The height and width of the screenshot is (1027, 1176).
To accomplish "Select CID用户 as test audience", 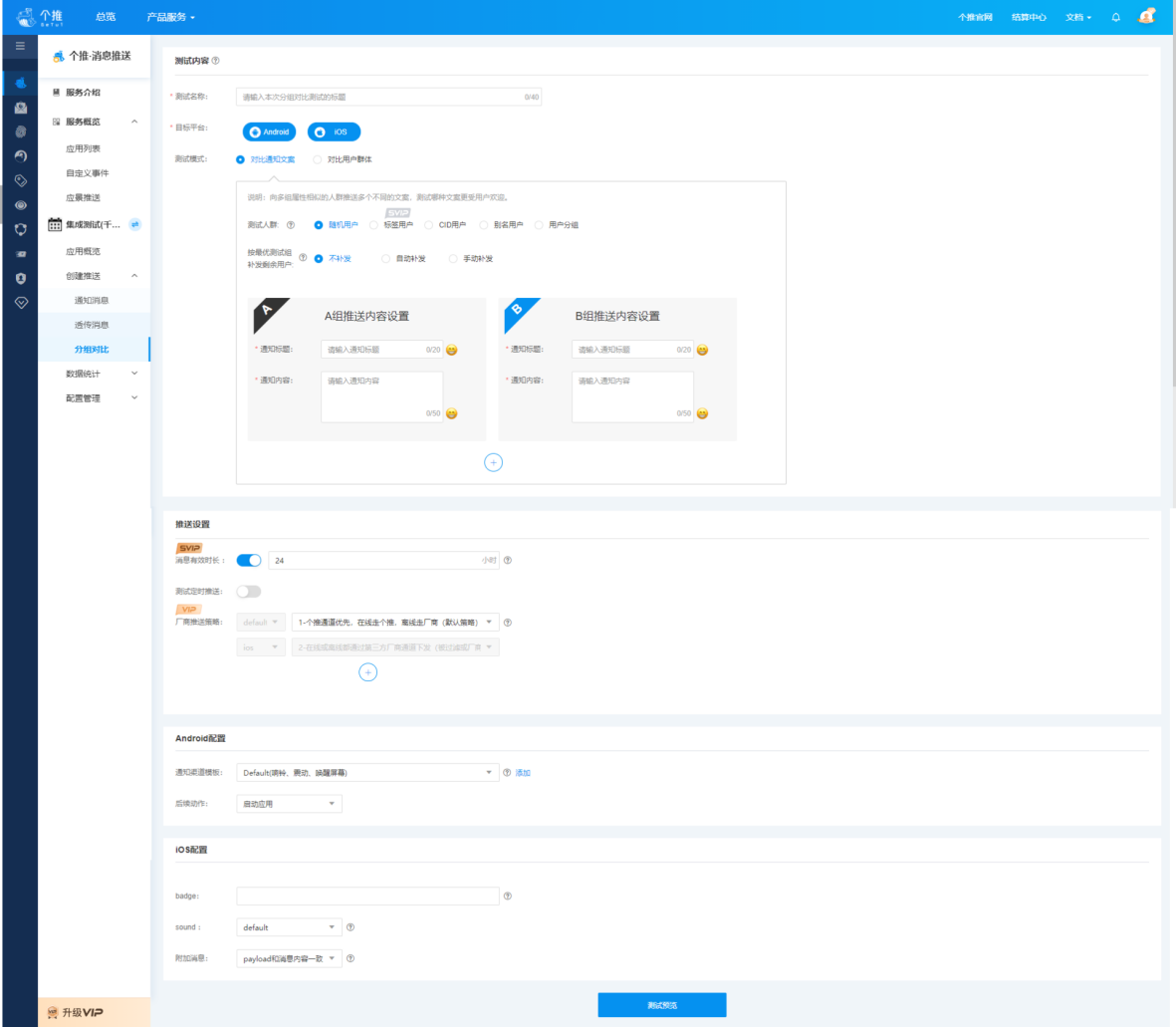I will click(445, 225).
